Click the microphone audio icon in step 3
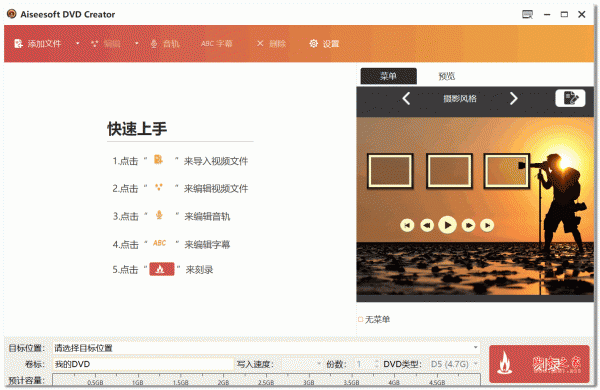 point(159,215)
